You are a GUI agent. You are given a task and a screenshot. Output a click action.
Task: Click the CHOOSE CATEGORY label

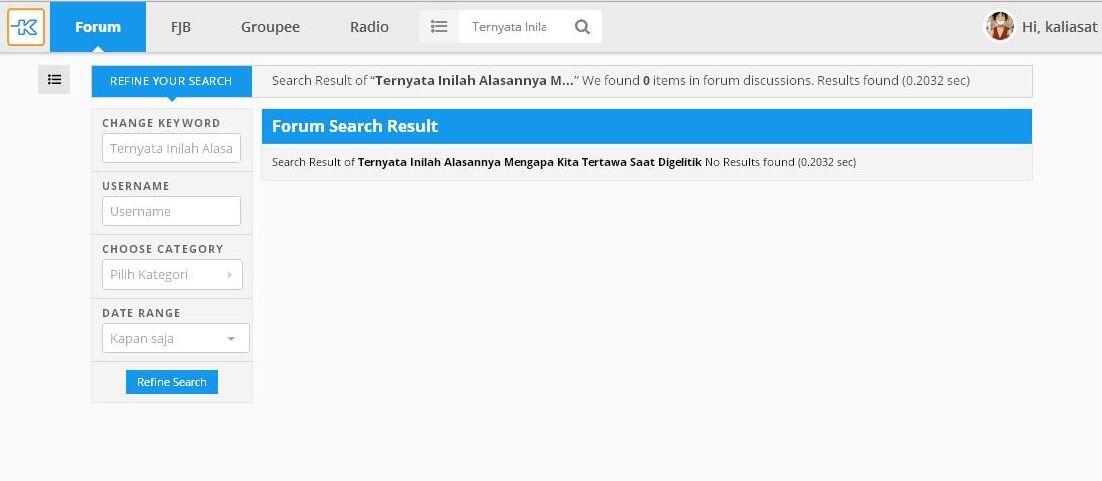162,249
